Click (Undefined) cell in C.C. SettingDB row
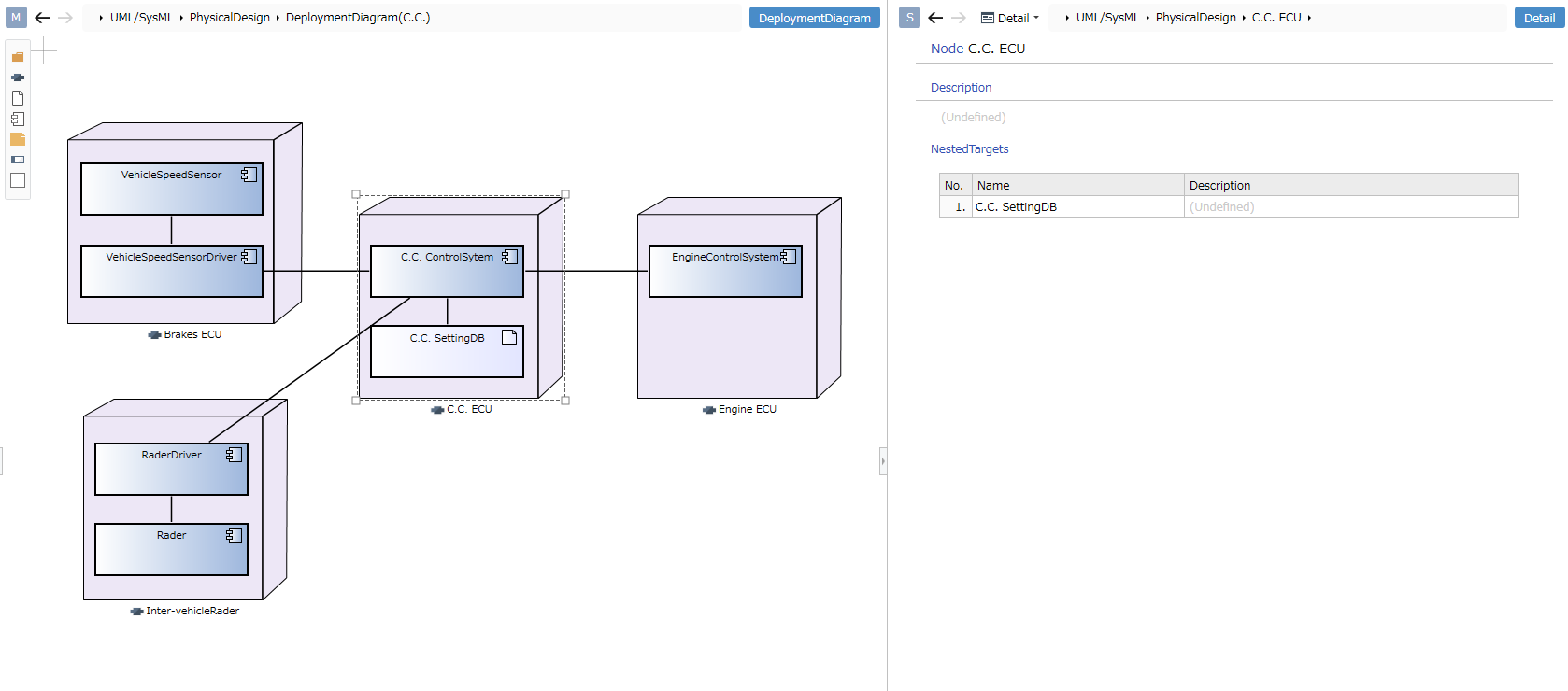The image size is (1568, 691). 1351,207
